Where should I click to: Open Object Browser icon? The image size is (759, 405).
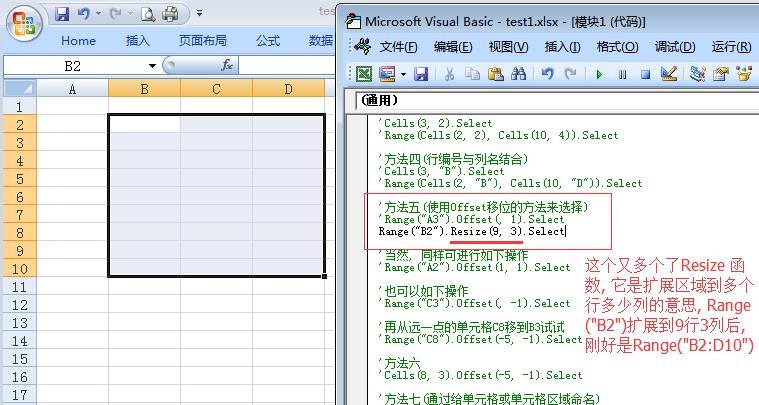(744, 74)
